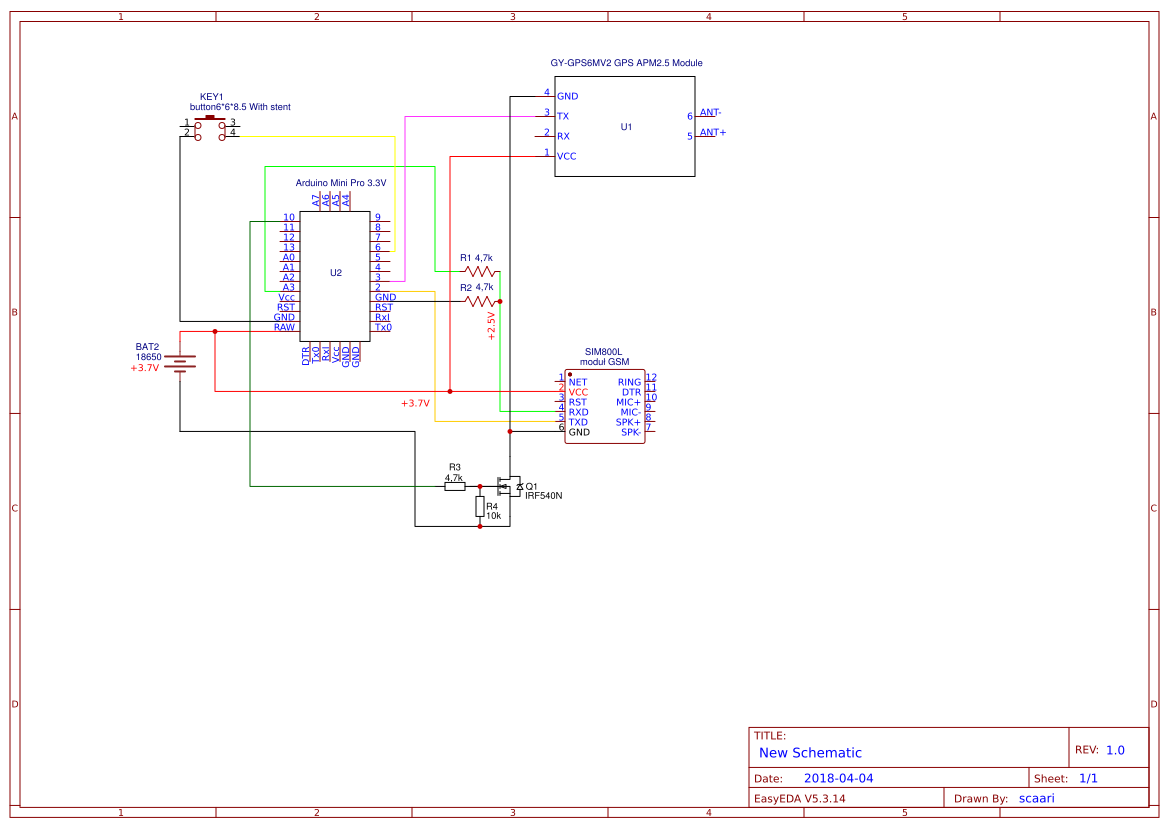Select the +2.5V net label
This screenshot has height=828, width=1169.
[491, 326]
